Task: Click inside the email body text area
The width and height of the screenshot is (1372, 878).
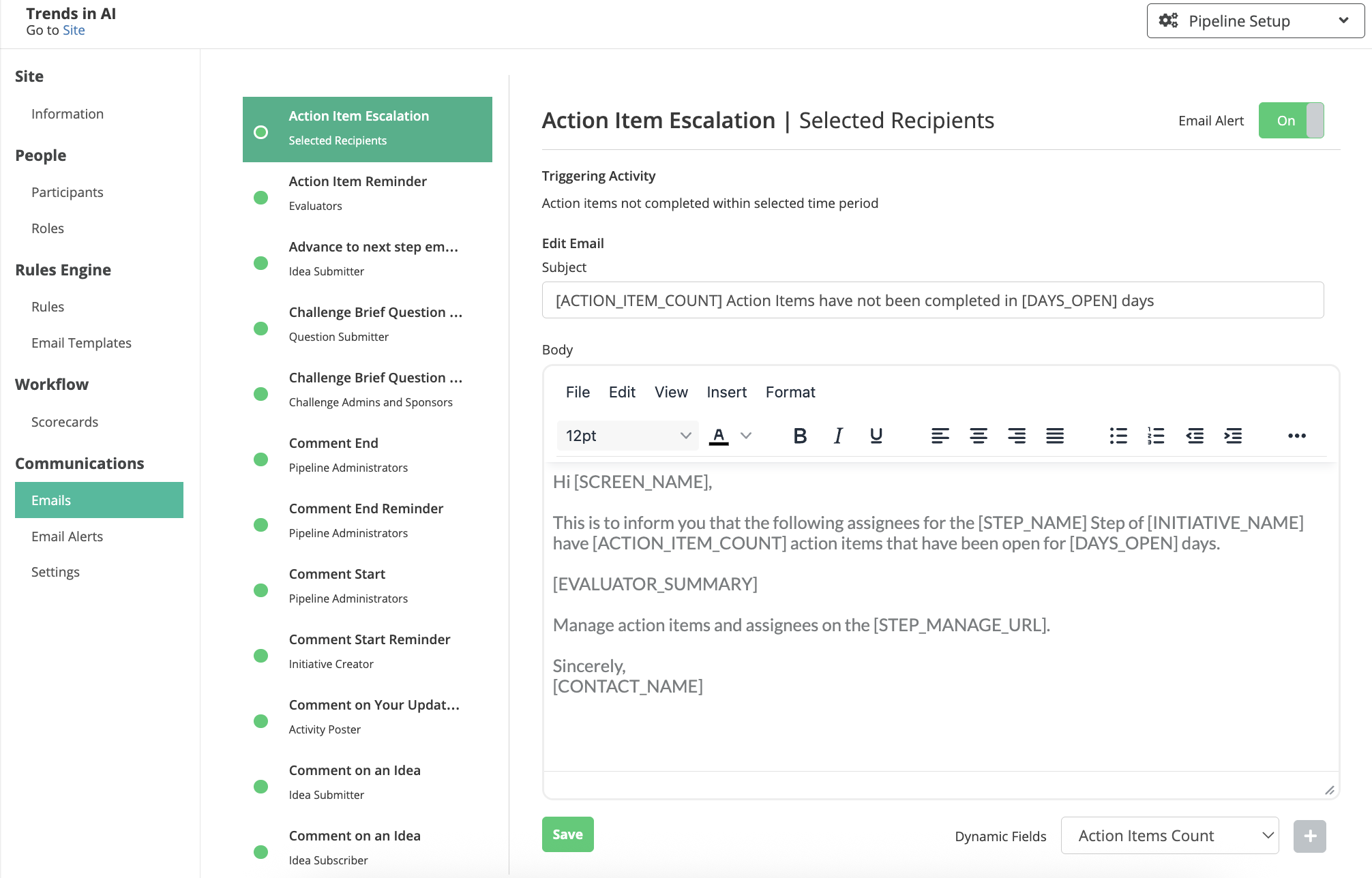Action: 941,617
